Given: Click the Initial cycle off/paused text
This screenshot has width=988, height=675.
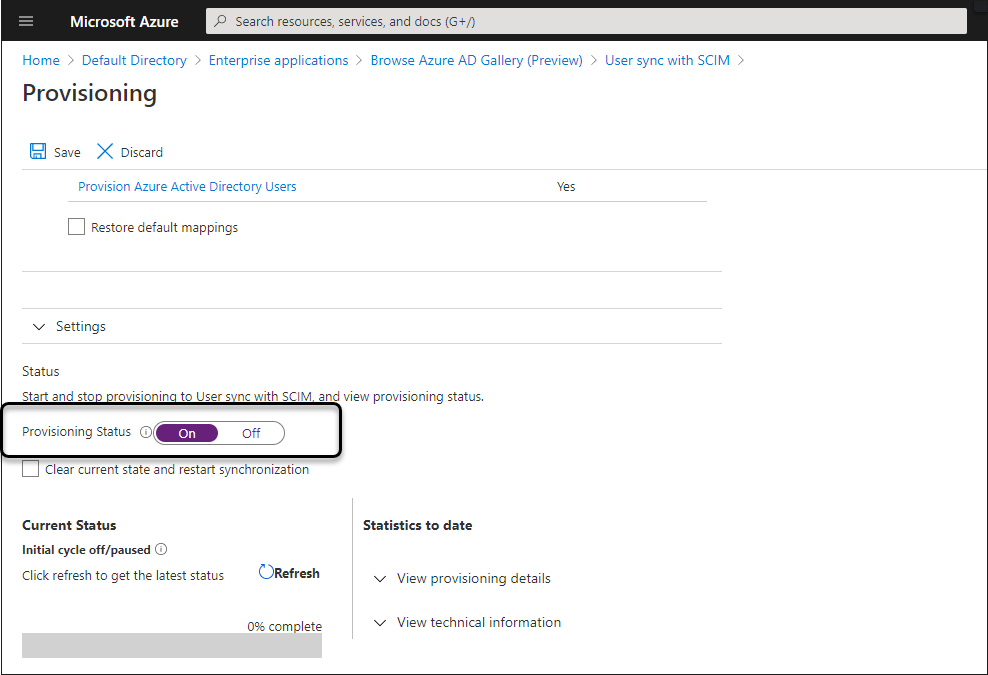Looking at the screenshot, I should [x=86, y=550].
